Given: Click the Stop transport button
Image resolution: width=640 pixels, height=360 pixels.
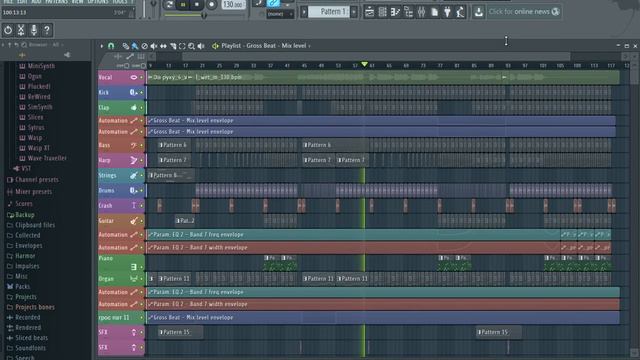Looking at the screenshot, I should [x=197, y=4].
